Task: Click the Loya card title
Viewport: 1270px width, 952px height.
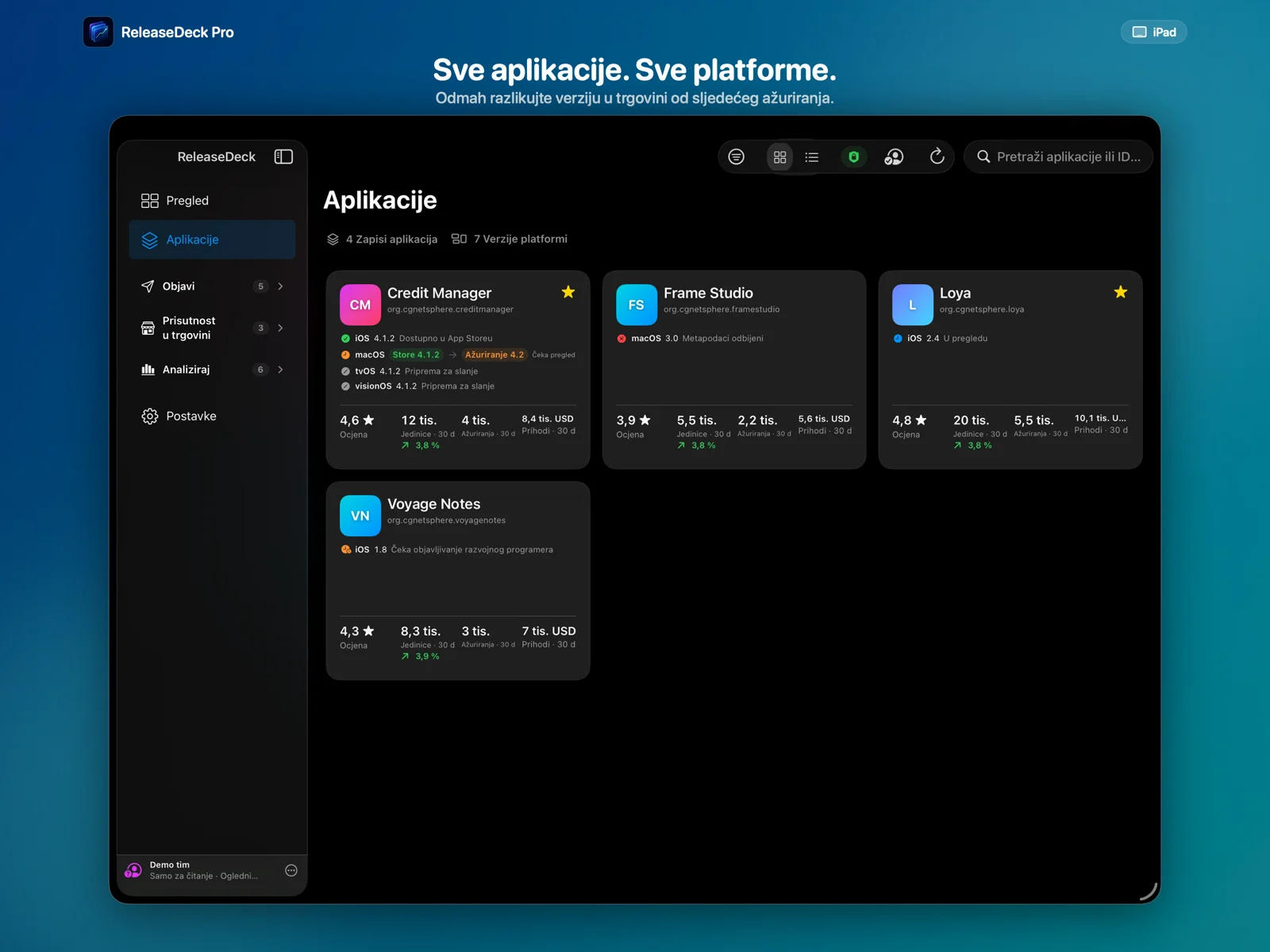Action: click(955, 293)
